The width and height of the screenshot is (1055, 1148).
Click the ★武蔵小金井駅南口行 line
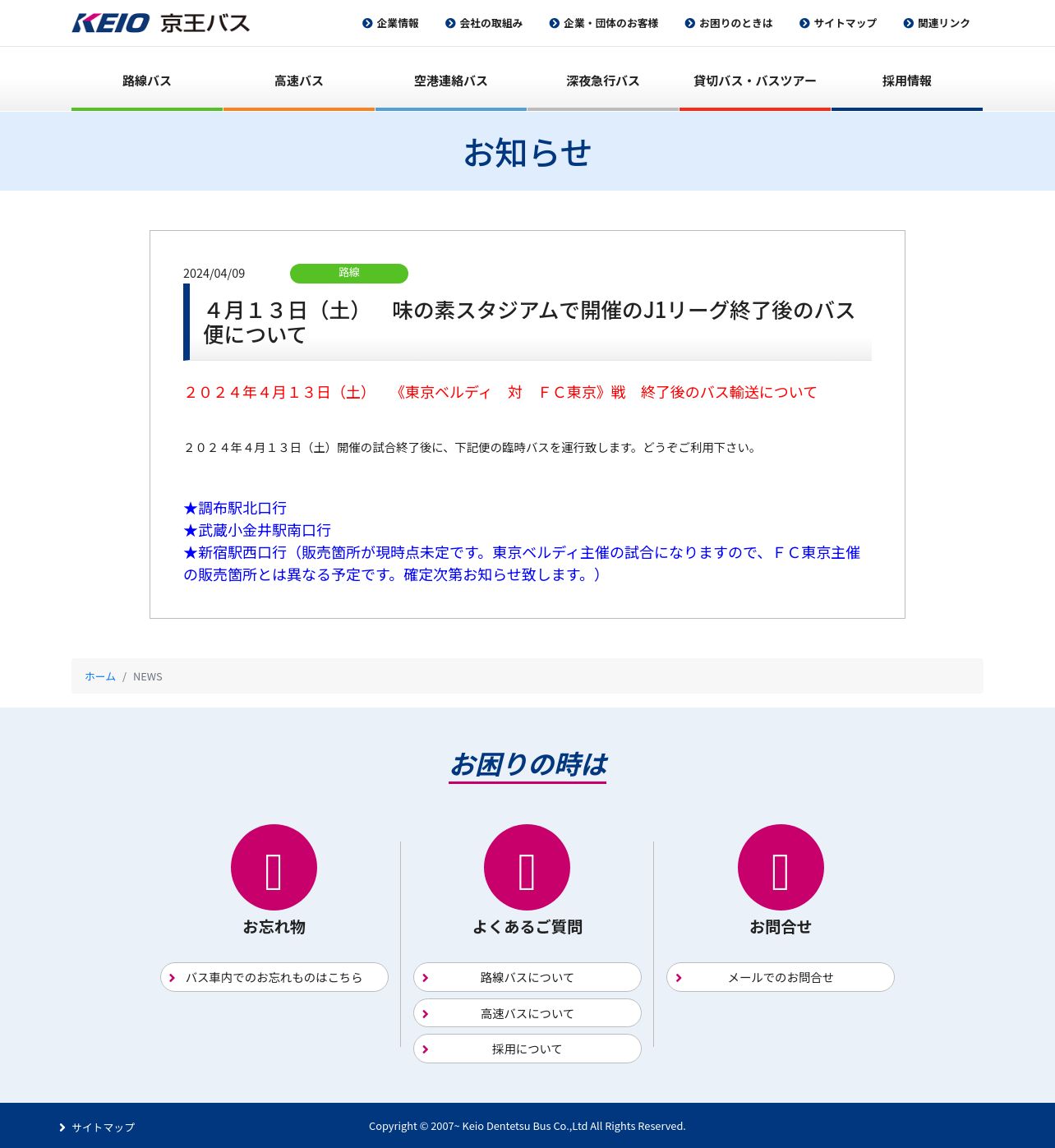[x=257, y=530]
